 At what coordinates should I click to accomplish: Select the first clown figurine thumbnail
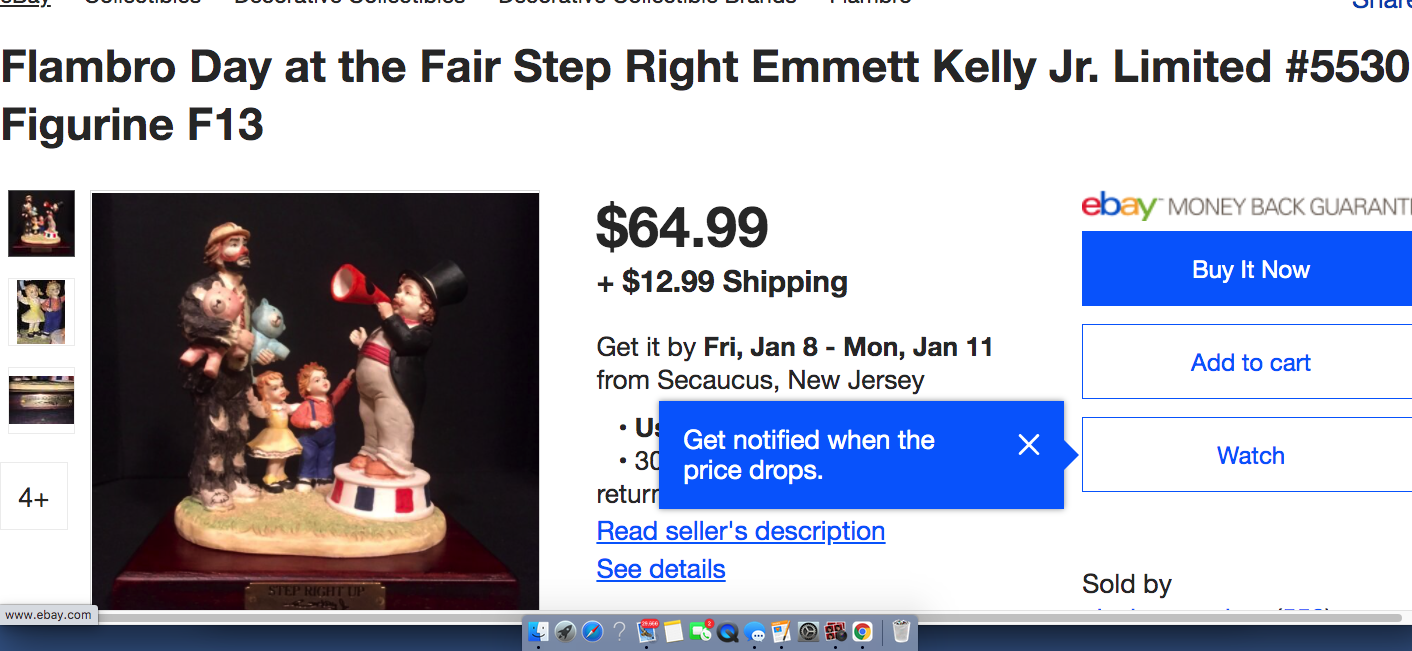41,223
